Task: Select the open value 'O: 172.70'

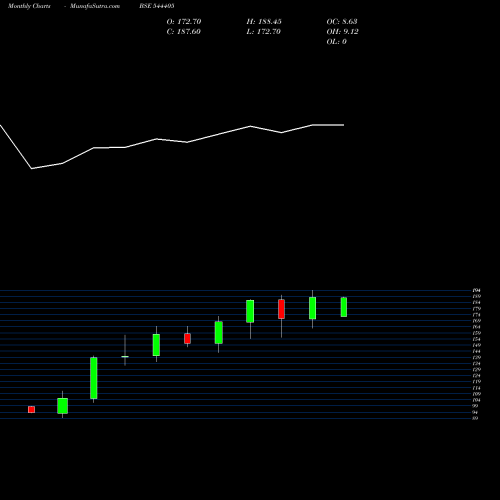Action: pyautogui.click(x=184, y=21)
